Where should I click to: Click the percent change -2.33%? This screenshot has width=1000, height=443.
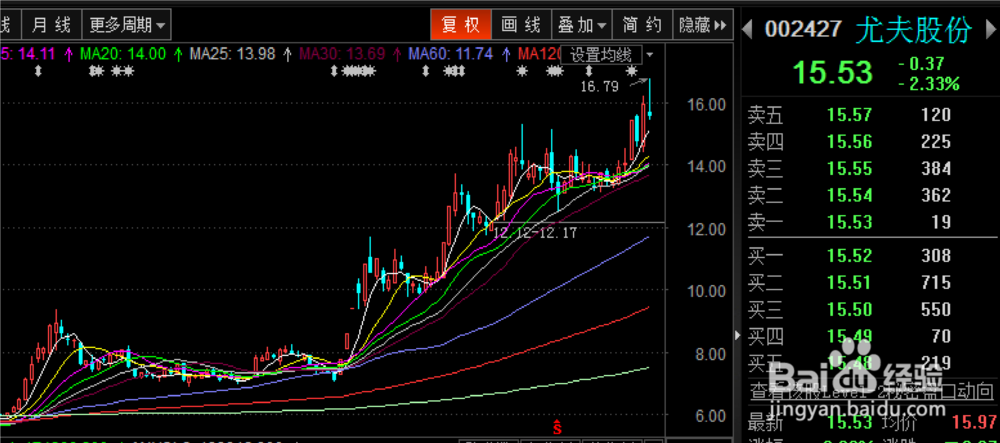point(928,84)
